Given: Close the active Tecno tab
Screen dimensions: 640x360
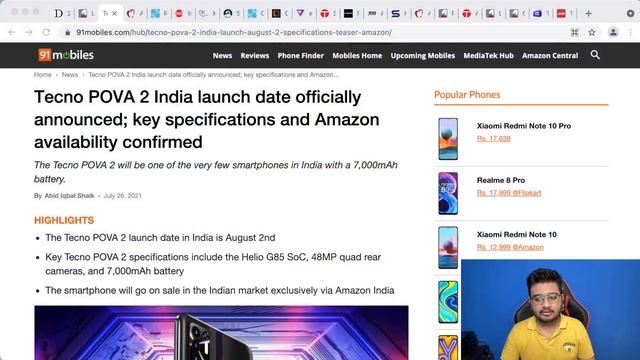Looking at the screenshot, I should coord(115,13).
